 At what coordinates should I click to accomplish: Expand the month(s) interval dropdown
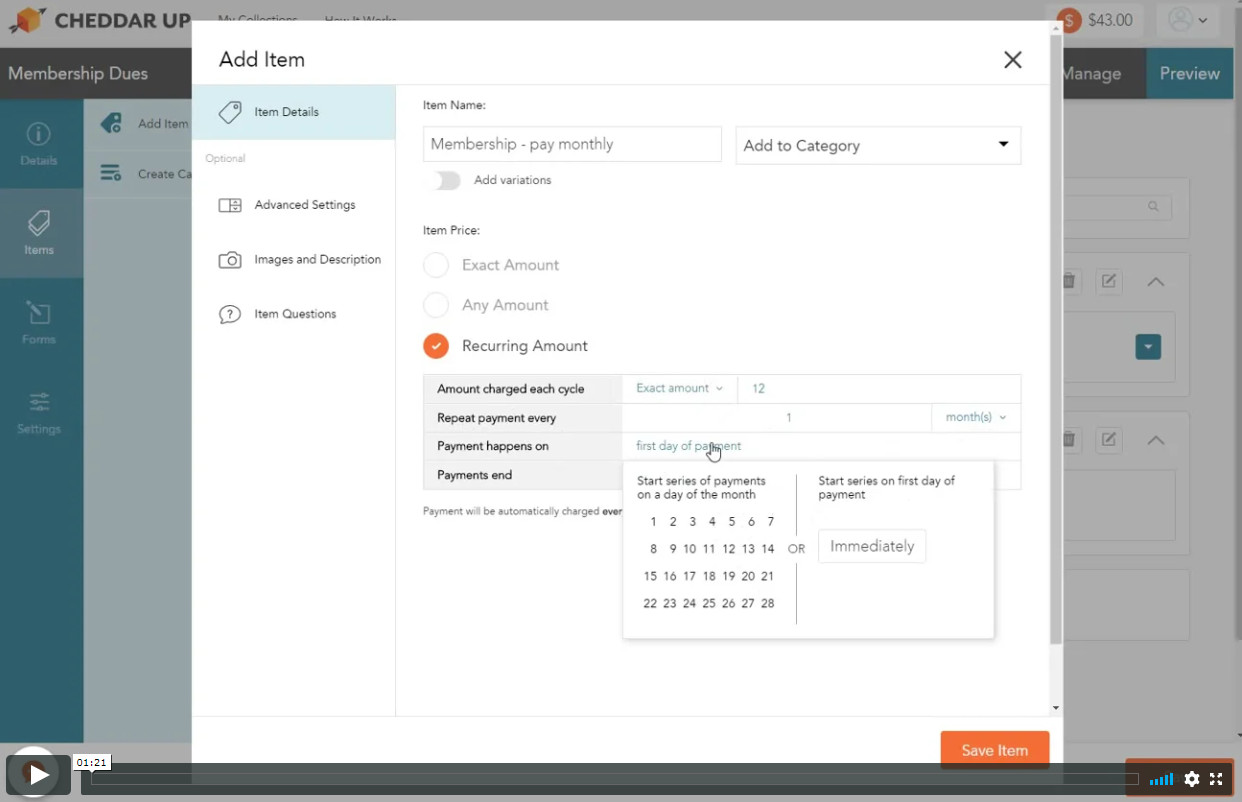[975, 417]
